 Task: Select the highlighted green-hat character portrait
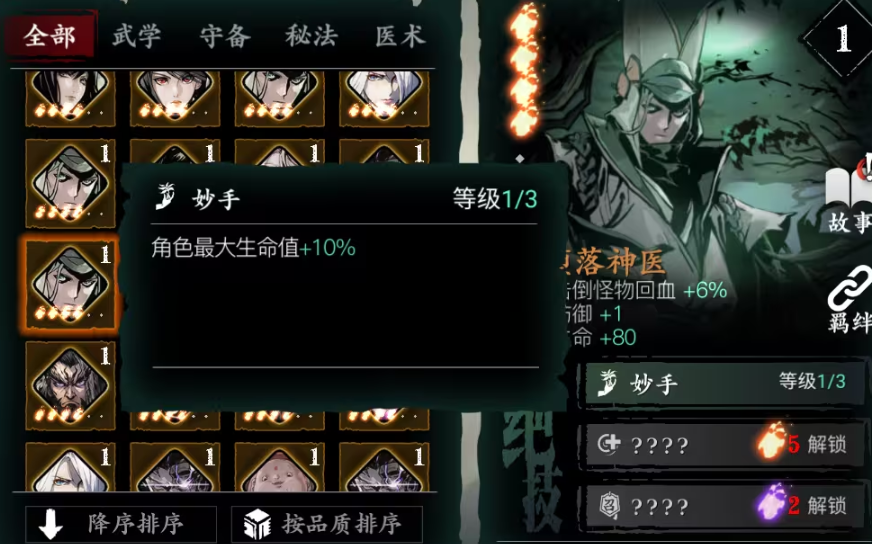pos(70,284)
